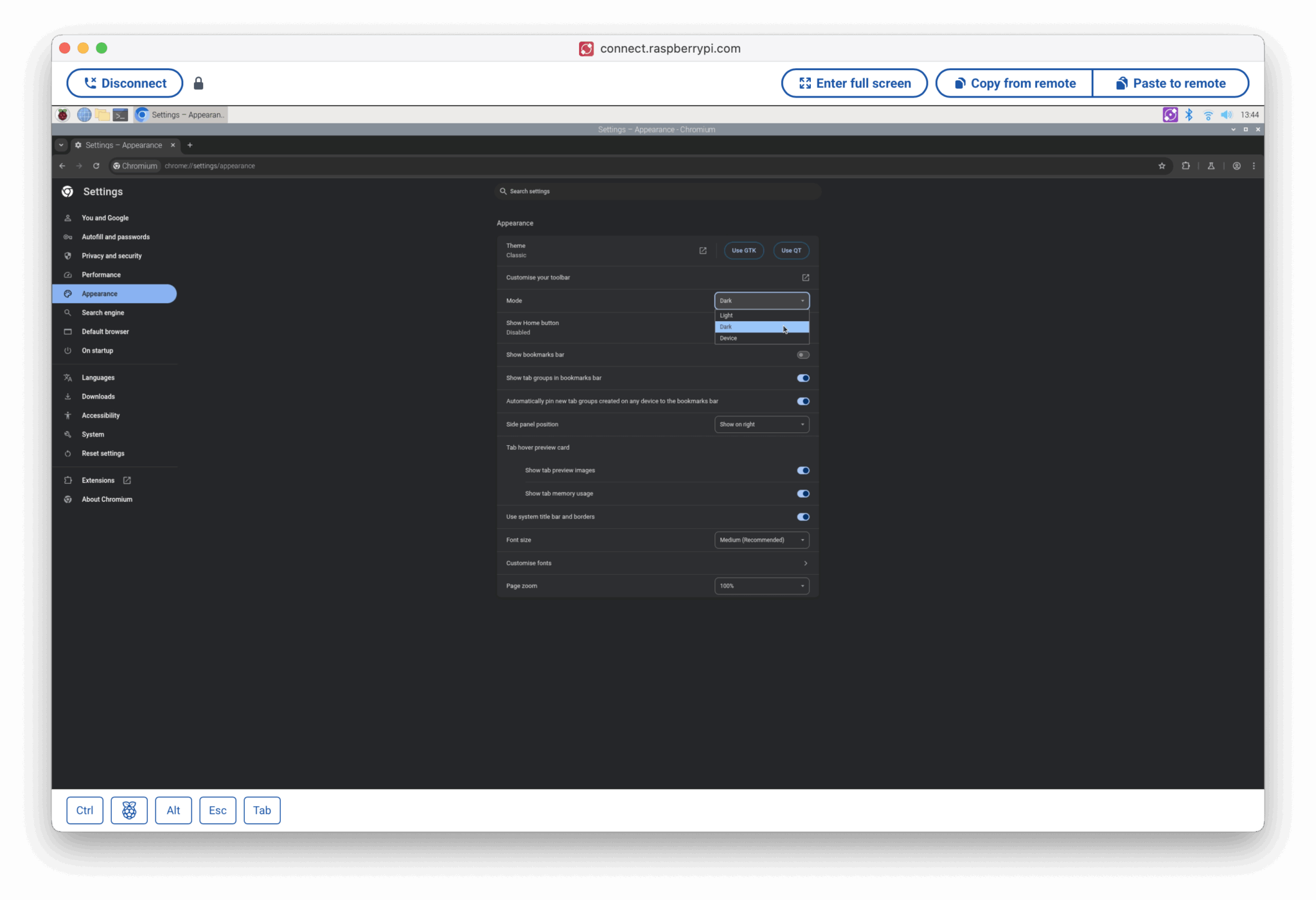Disable Show tab preview images toggle
The height and width of the screenshot is (900, 1316).
click(803, 470)
